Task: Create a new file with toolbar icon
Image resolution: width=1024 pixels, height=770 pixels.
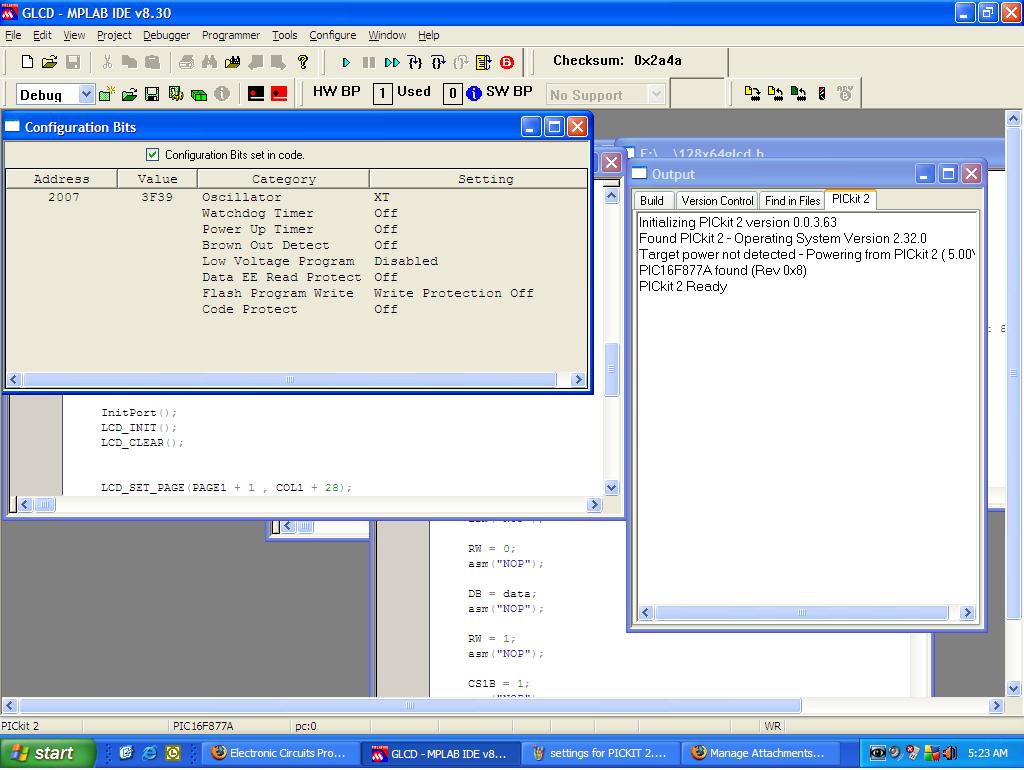Action: click(27, 62)
